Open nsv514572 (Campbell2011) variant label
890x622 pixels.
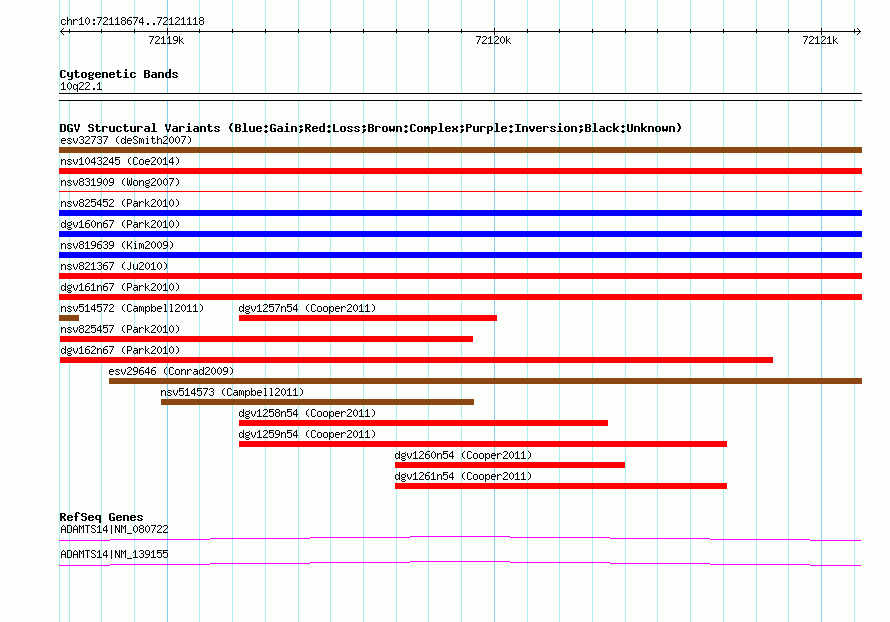pos(132,308)
